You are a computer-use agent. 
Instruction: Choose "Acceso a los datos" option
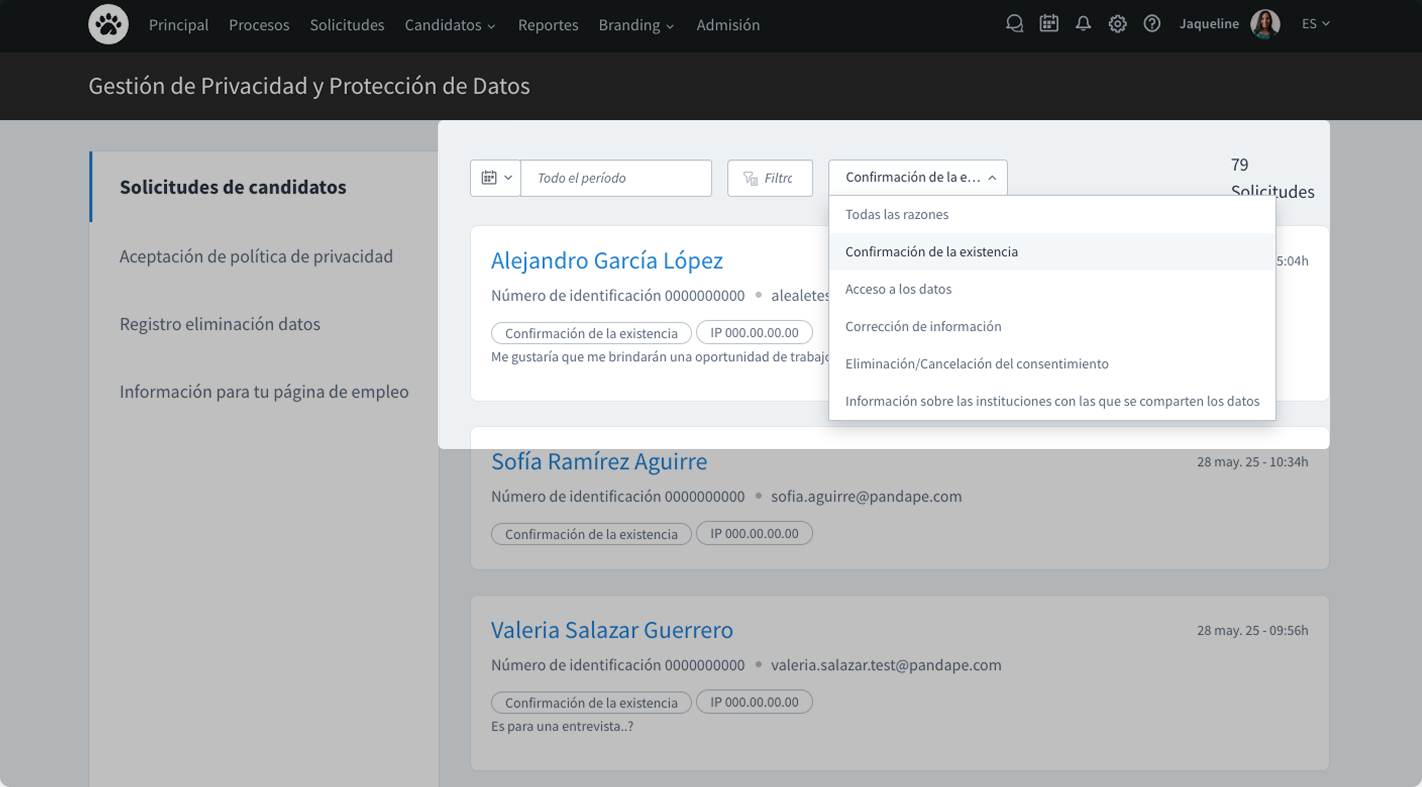pyautogui.click(x=898, y=290)
